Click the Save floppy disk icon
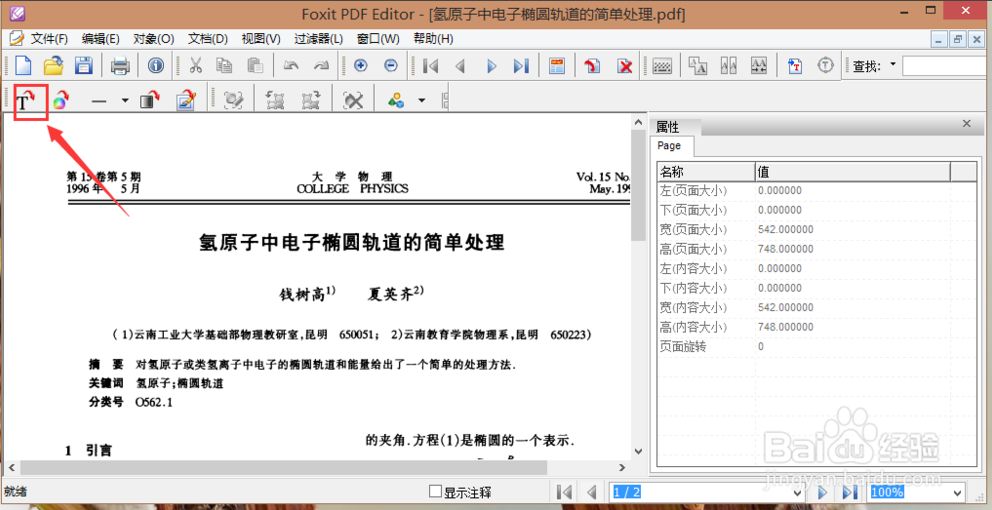This screenshot has height=510, width=992. pyautogui.click(x=85, y=67)
